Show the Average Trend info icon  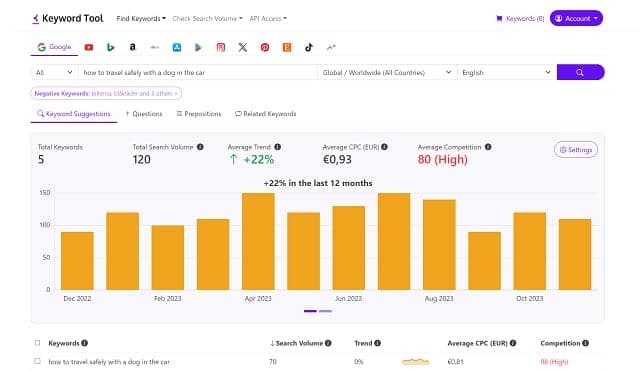pyautogui.click(x=278, y=147)
